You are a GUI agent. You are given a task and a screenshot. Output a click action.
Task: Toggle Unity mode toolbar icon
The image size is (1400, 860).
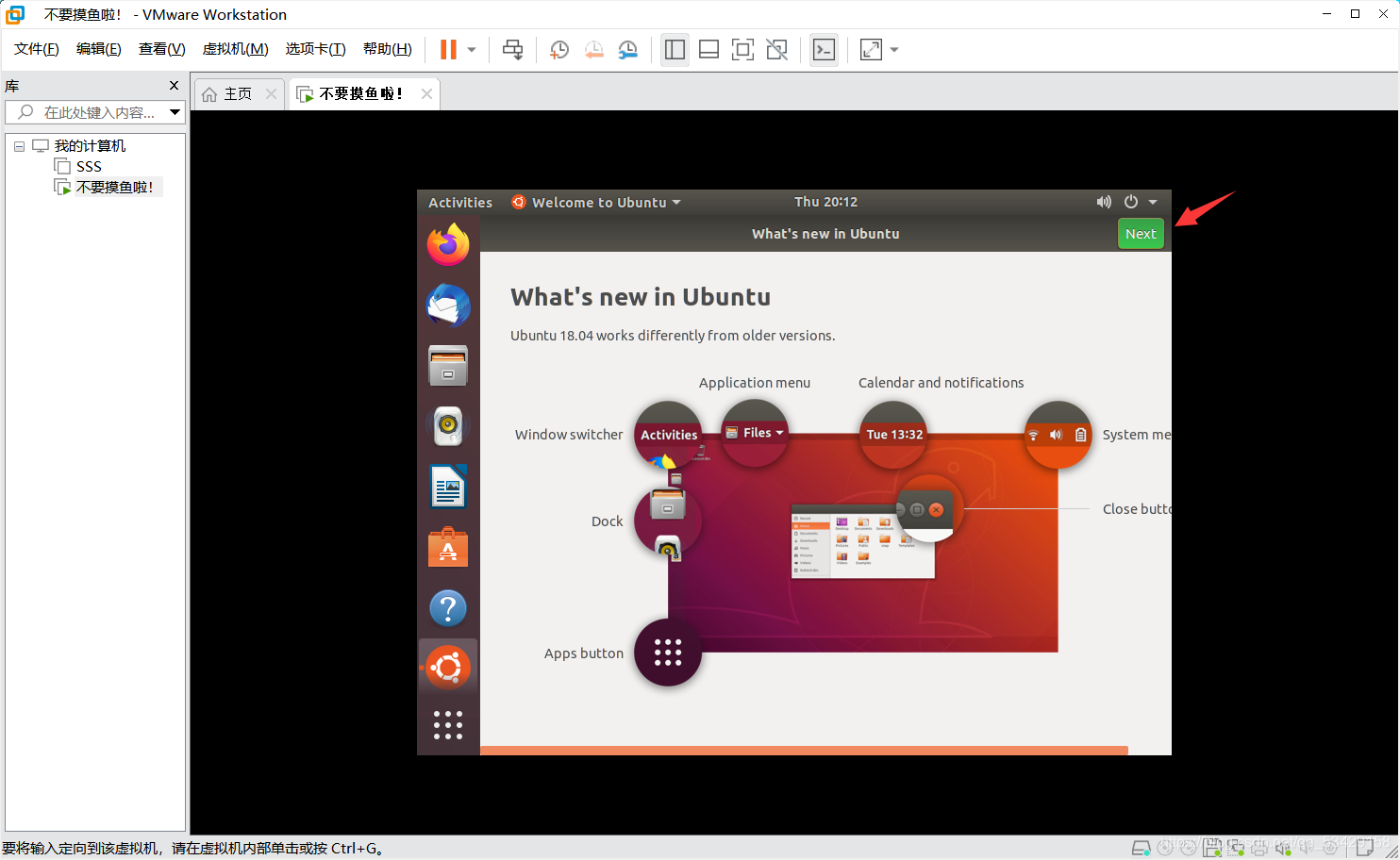[776, 50]
